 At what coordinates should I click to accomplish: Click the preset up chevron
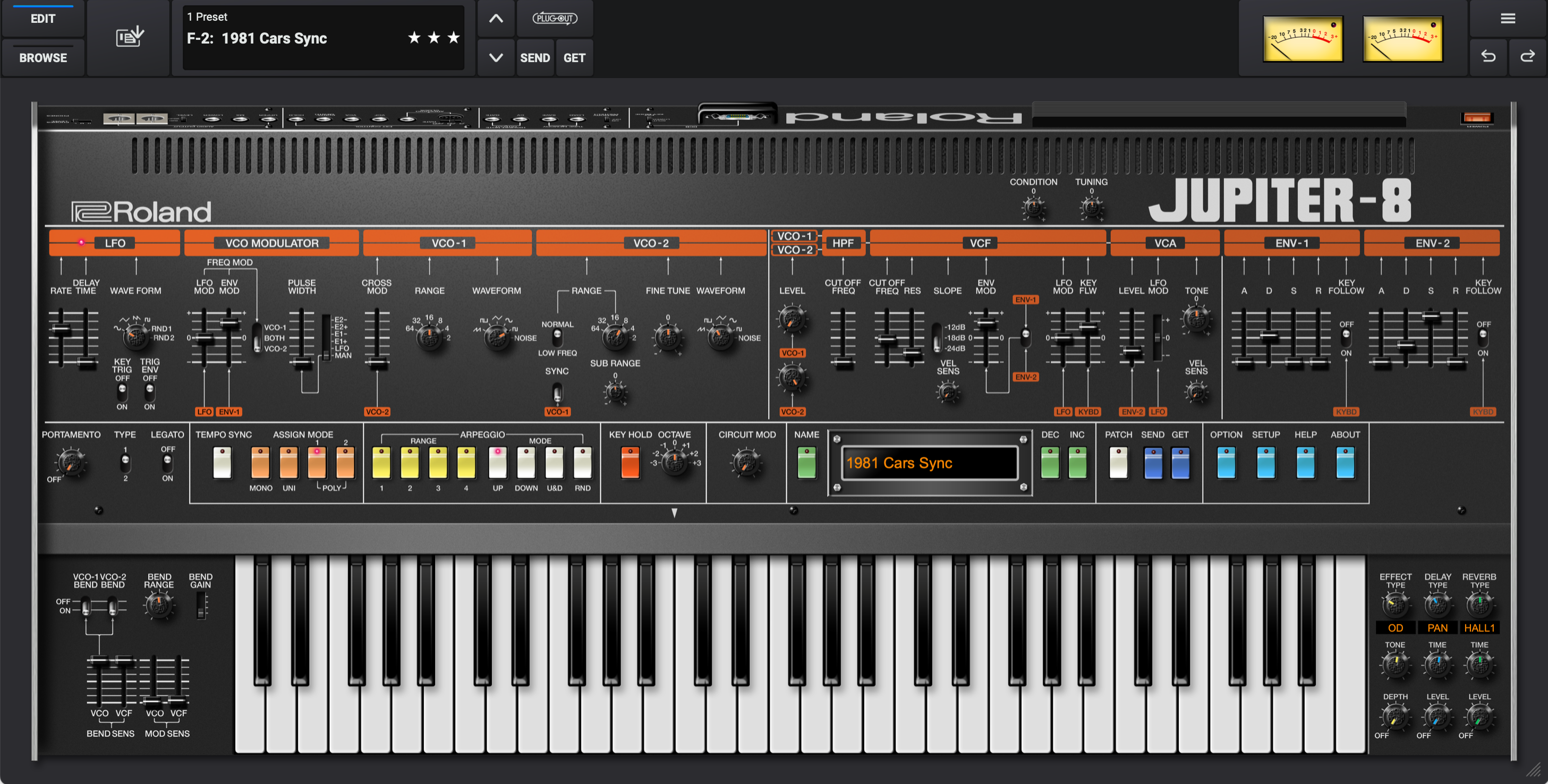click(x=496, y=18)
